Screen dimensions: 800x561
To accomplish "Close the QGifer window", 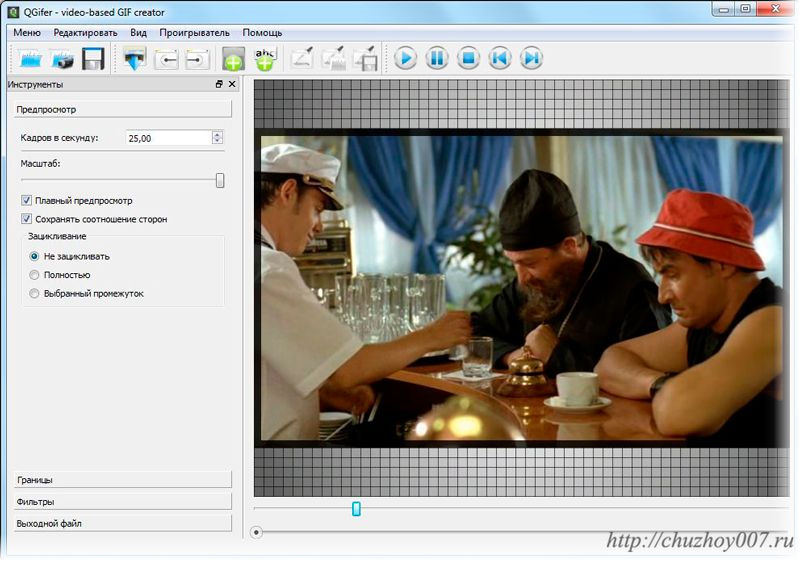I will click(776, 9).
